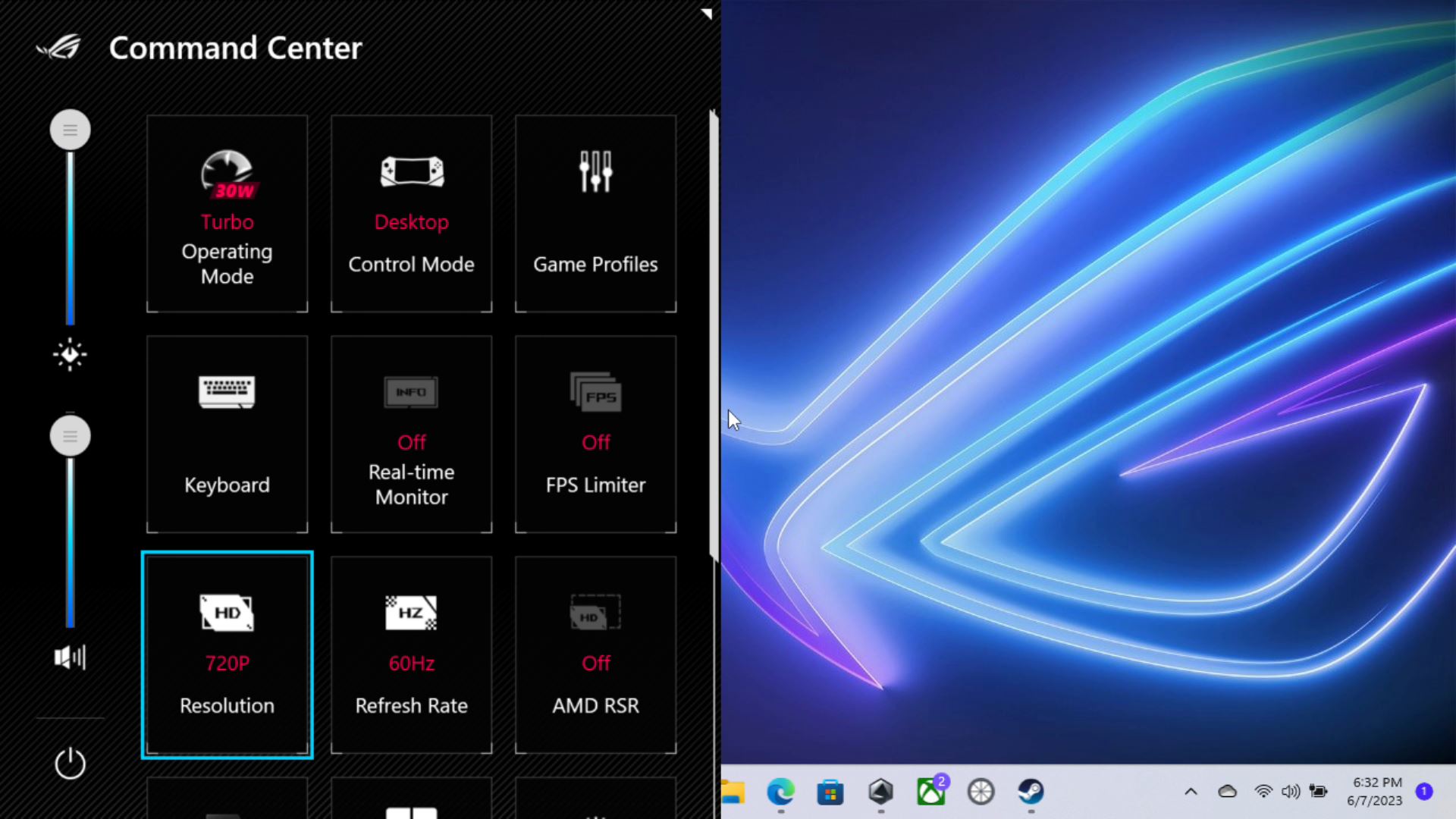Open the Keyboard tile
This screenshot has height=819, width=1456.
point(227,434)
